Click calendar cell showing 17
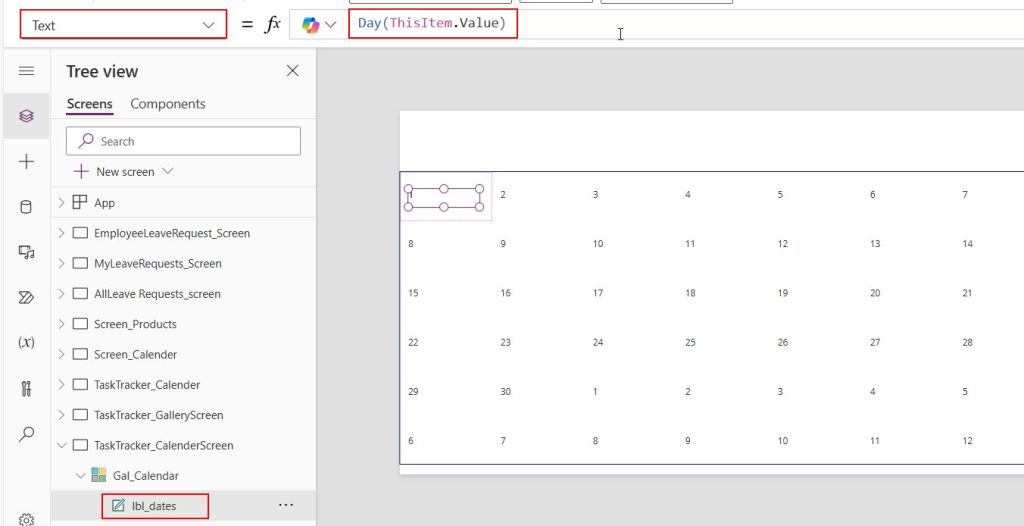The width and height of the screenshot is (1024, 526). [x=598, y=293]
